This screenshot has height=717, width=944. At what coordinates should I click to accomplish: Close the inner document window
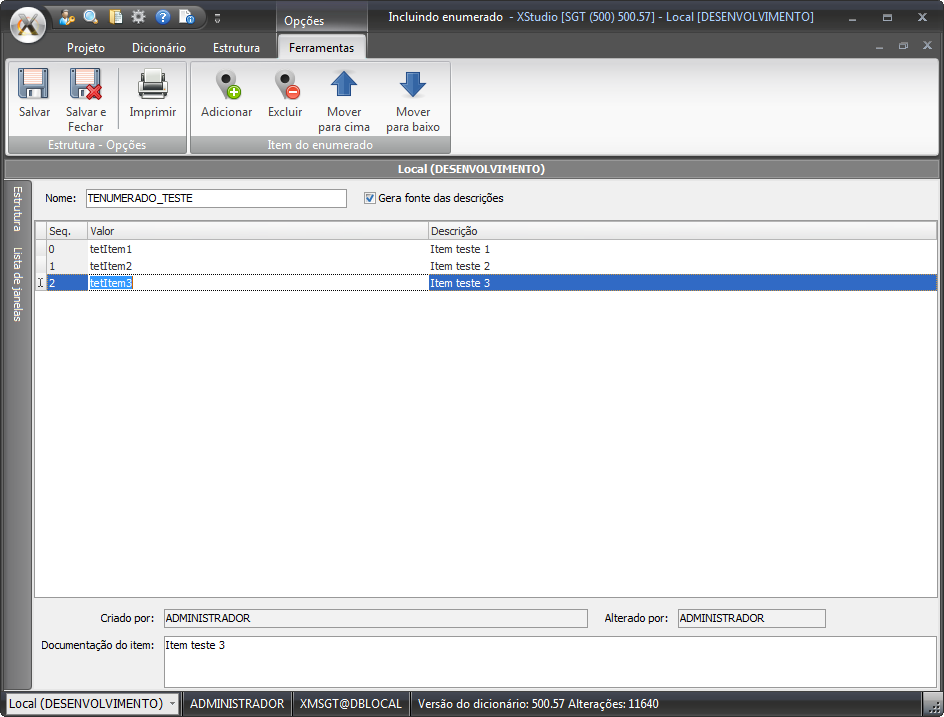pos(927,46)
